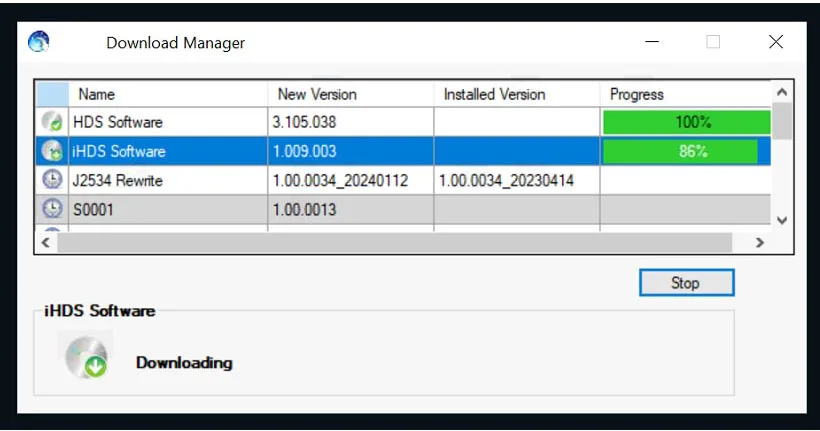
Task: Click the vertical scrollbar thumb
Action: tap(782, 121)
